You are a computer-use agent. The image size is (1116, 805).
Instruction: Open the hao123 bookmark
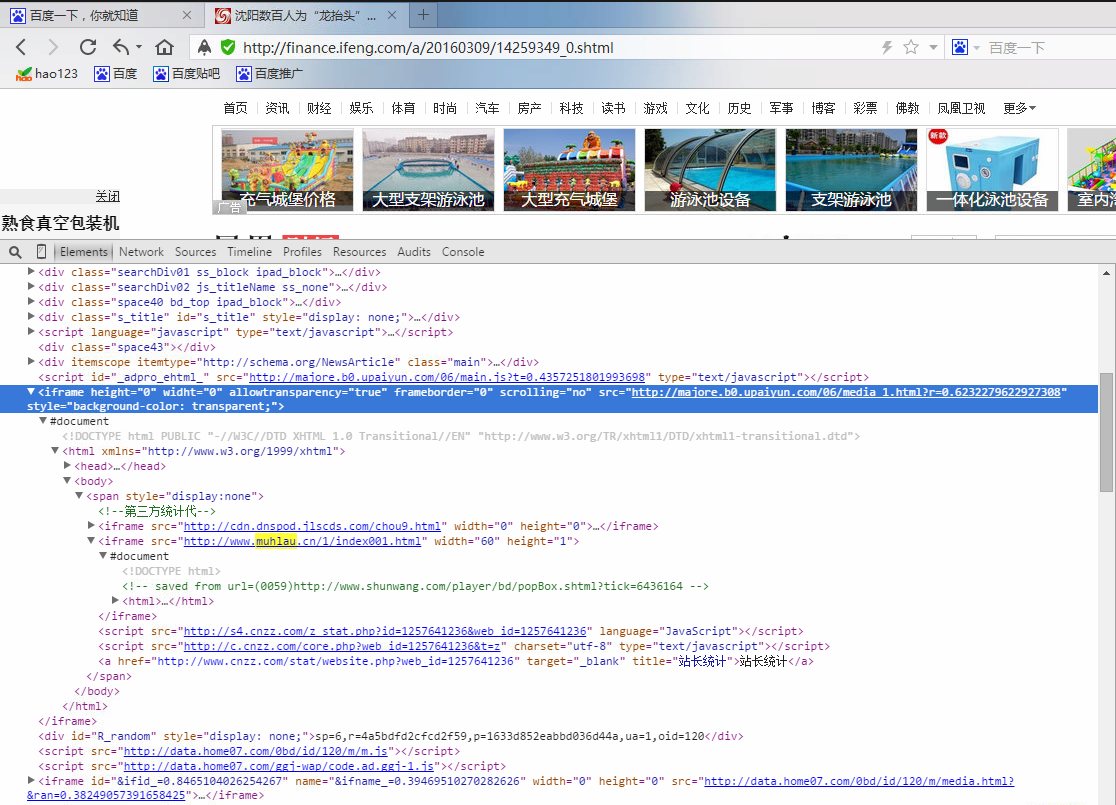tap(47, 73)
